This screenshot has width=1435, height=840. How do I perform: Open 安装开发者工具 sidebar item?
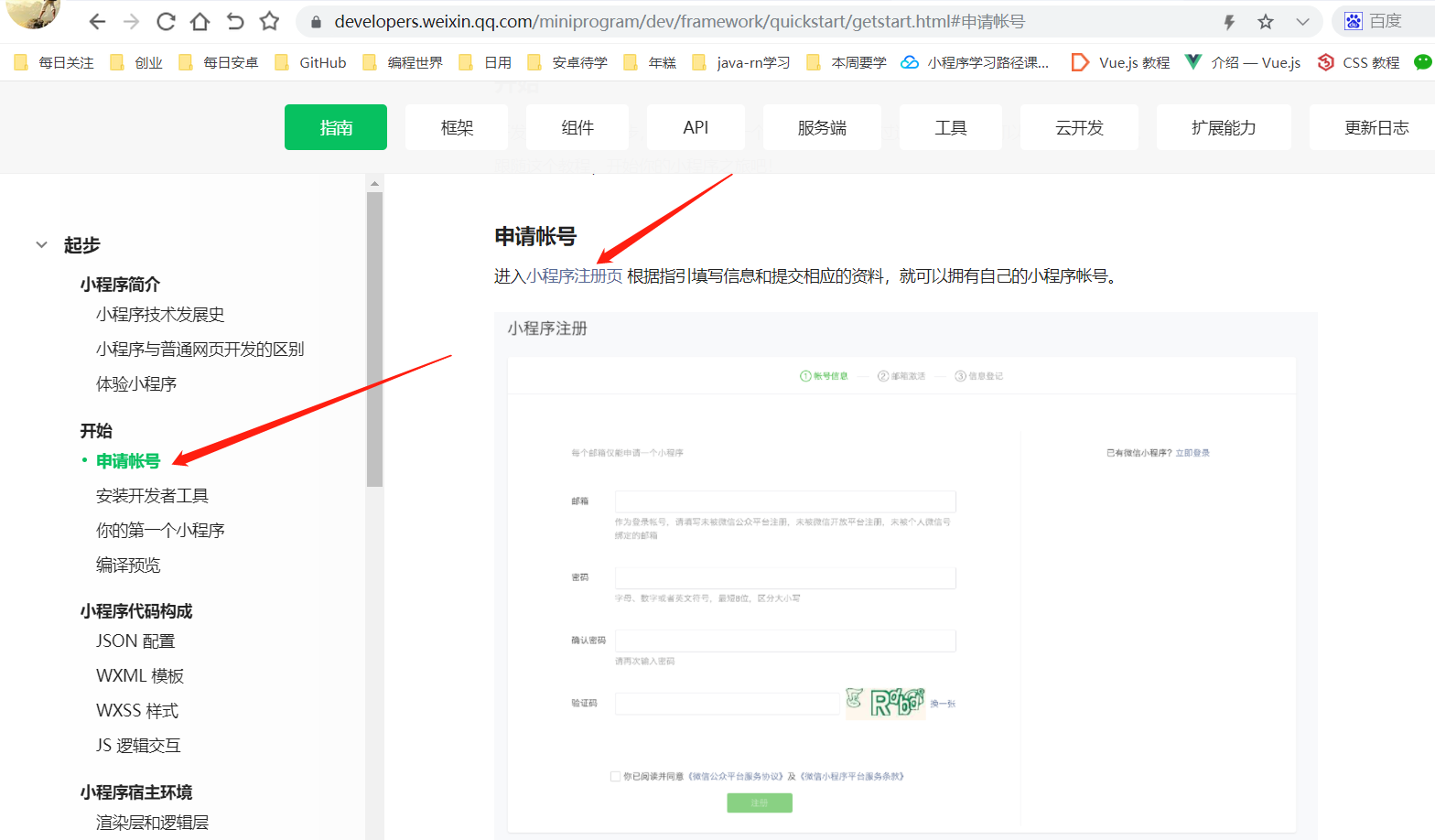[x=152, y=496]
